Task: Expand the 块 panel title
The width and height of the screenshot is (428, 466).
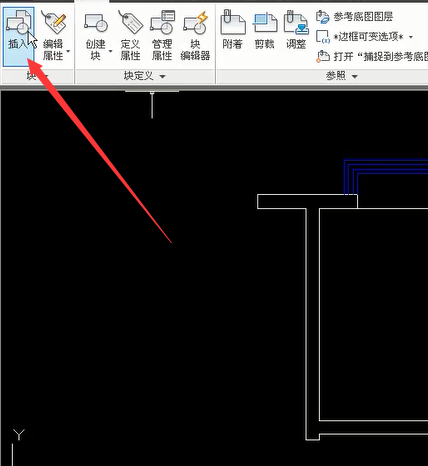Action: pos(37,76)
